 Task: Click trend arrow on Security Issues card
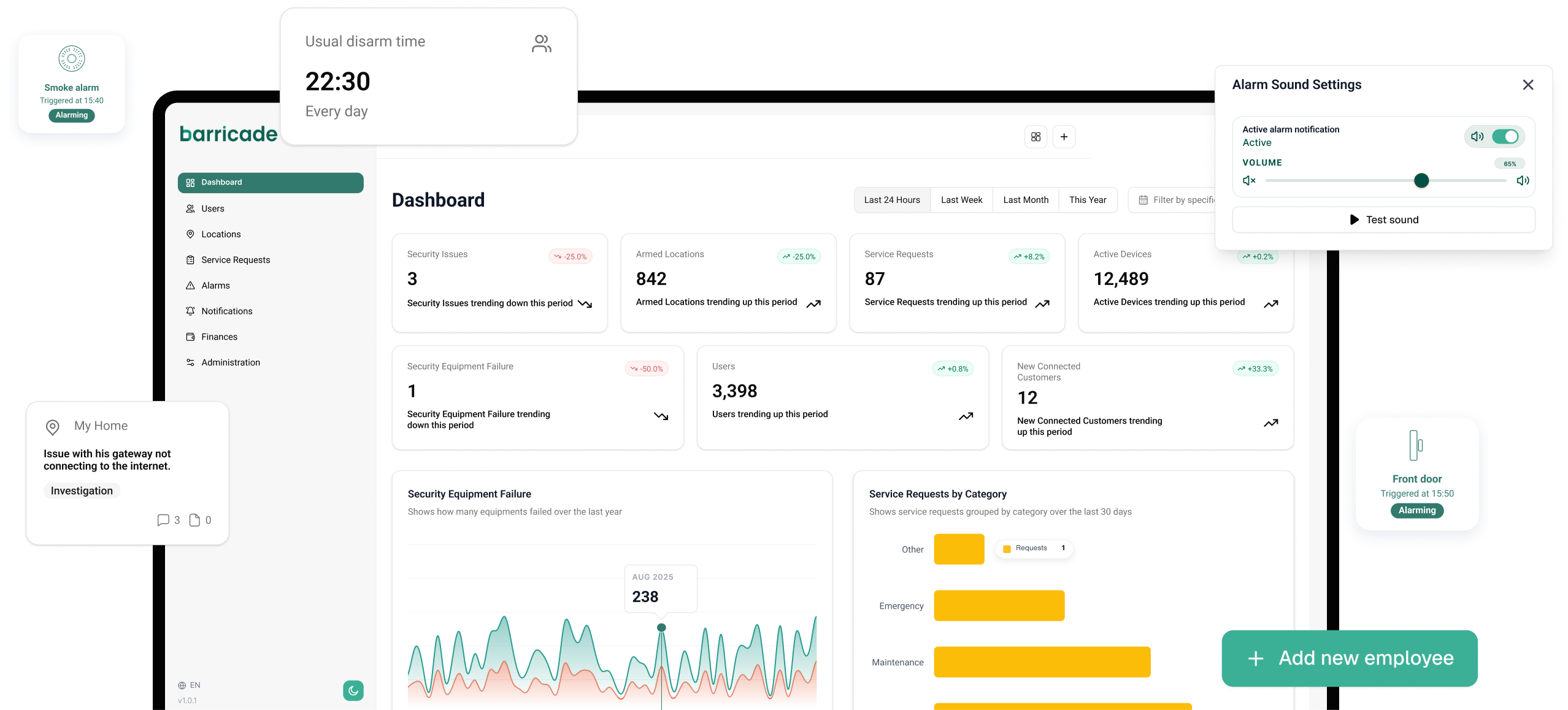585,303
